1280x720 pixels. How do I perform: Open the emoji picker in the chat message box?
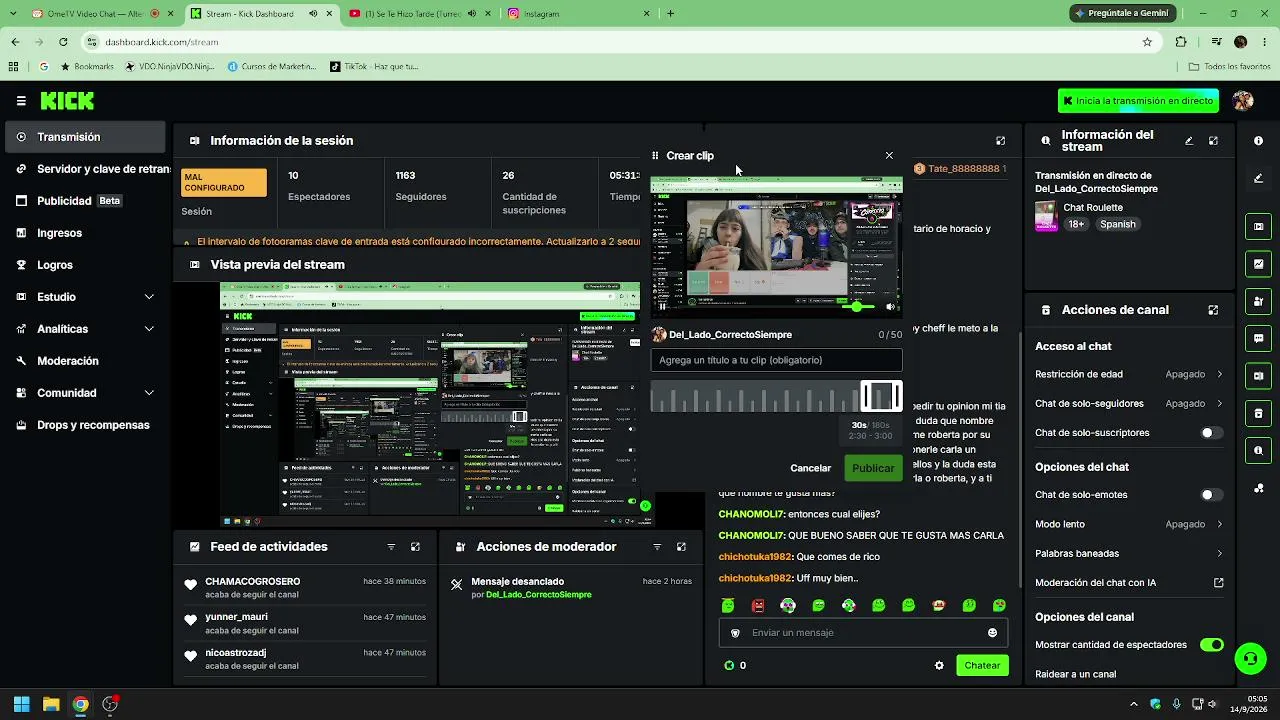(x=992, y=633)
